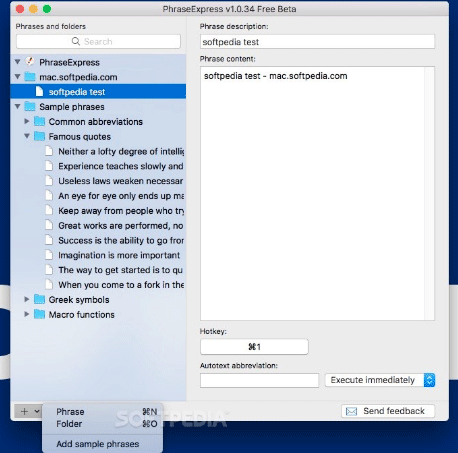Select the 'softpedia test' phrase row
458x453 pixels.
pyautogui.click(x=98, y=91)
